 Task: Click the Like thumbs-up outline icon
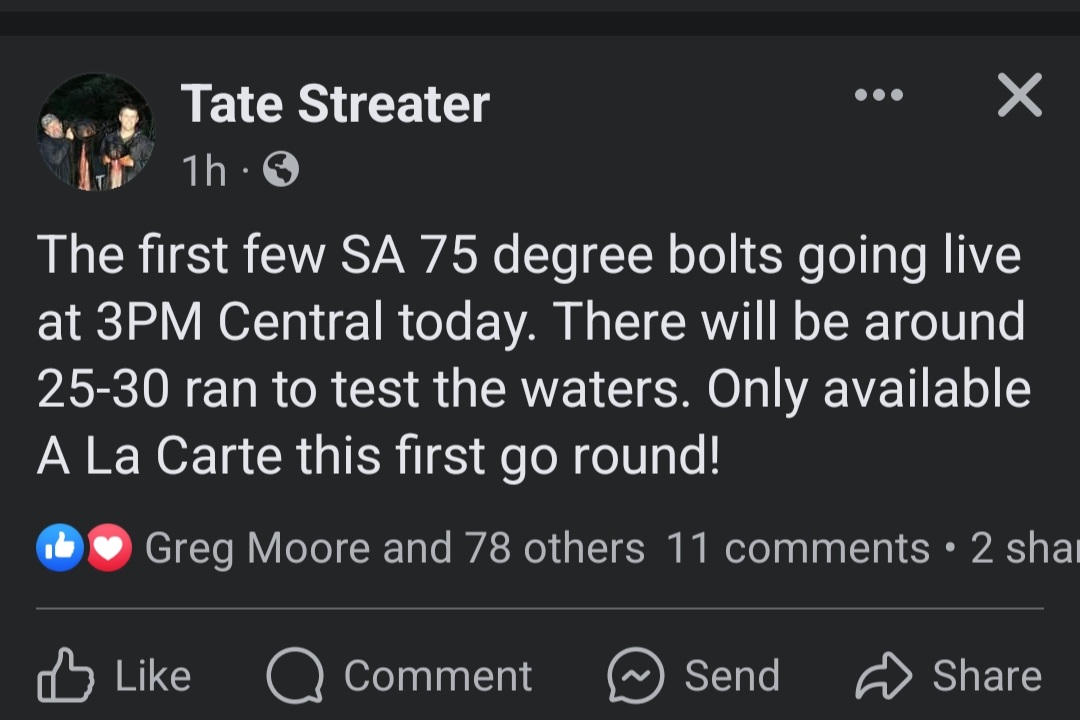[65, 675]
